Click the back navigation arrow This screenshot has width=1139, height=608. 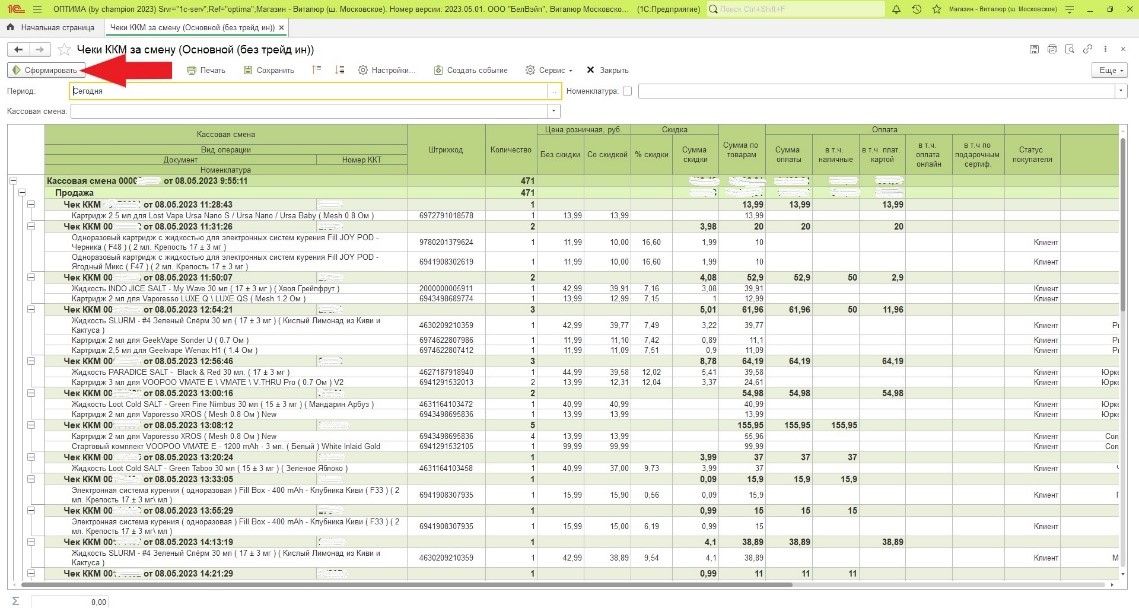click(18, 49)
